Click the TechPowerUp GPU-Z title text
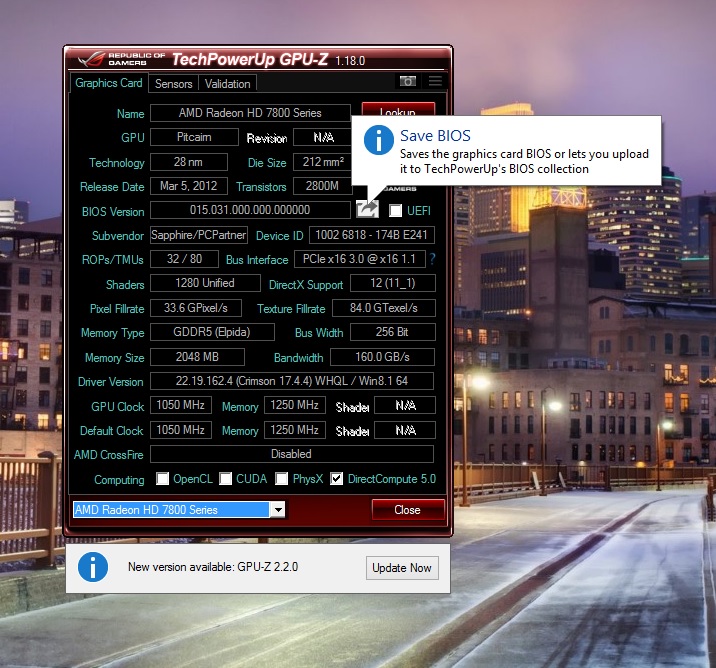Screen dimensions: 716x668 250,59
